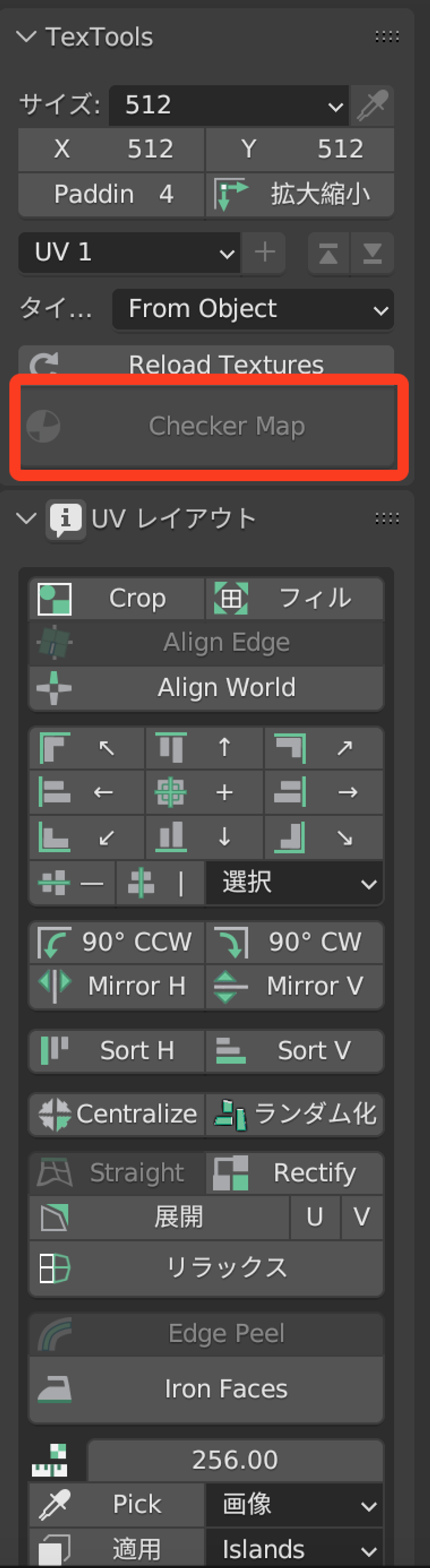The height and width of the screenshot is (1568, 430).
Task: Click the Reload Textures button
Action: point(206,364)
